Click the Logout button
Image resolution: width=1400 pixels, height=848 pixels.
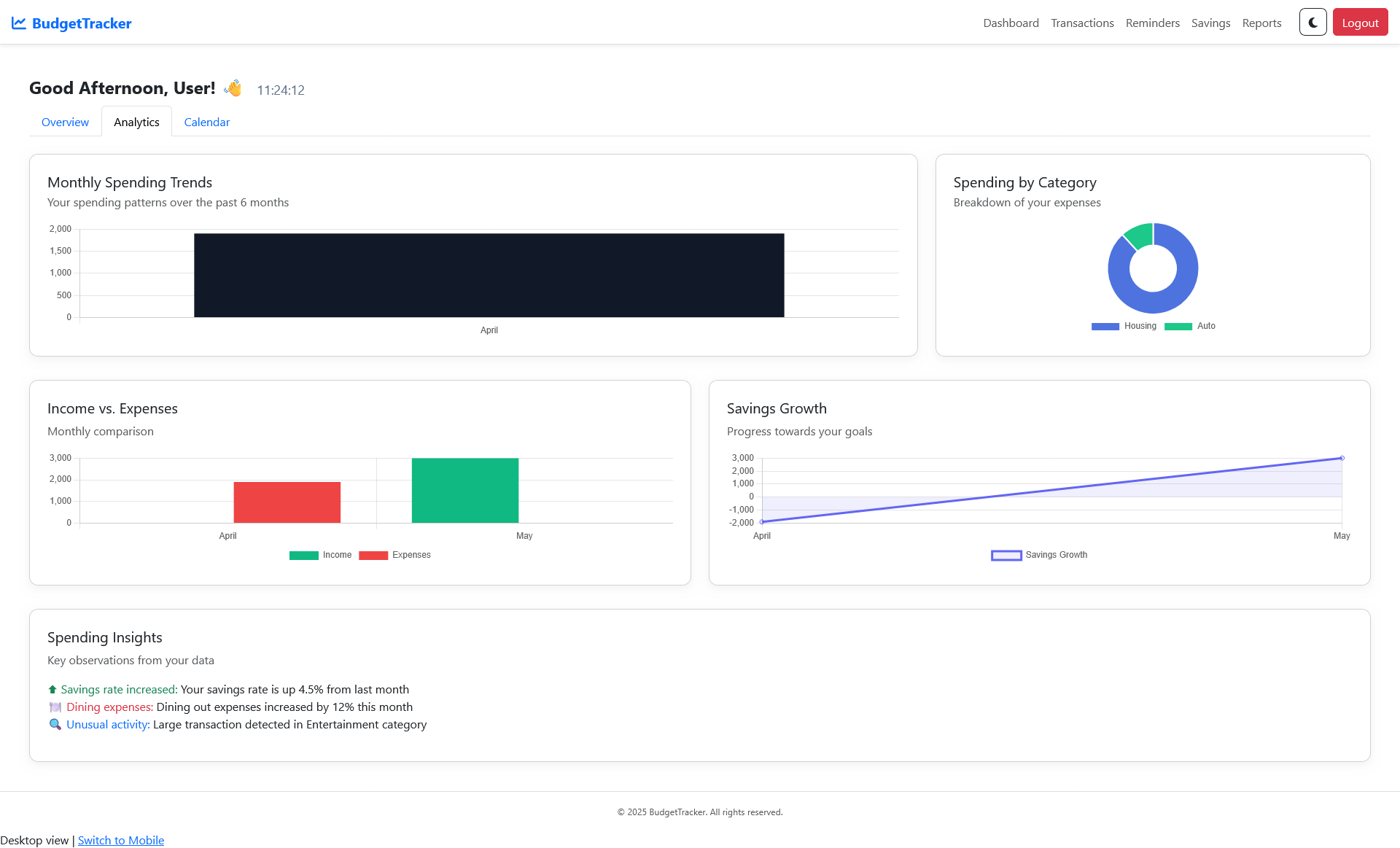1359,22
